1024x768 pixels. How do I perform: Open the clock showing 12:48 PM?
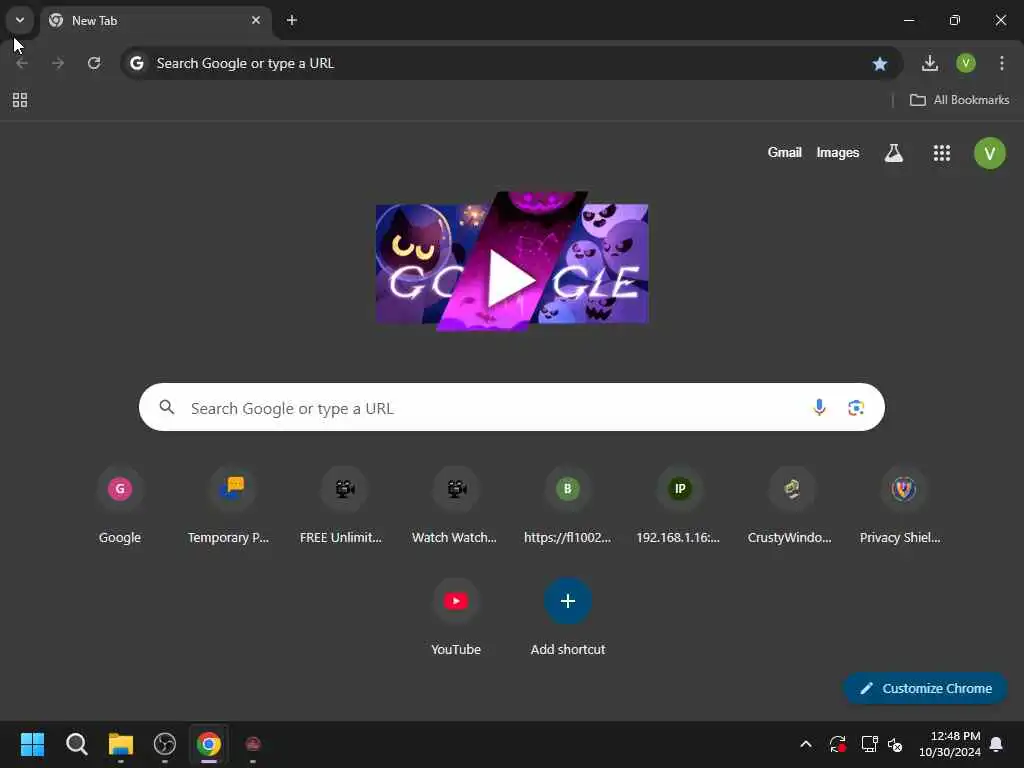coord(950,744)
